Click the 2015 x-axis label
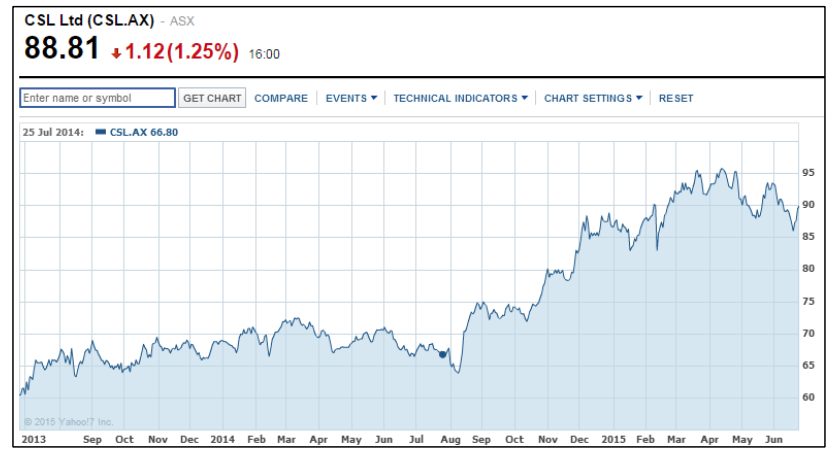 click(x=613, y=439)
